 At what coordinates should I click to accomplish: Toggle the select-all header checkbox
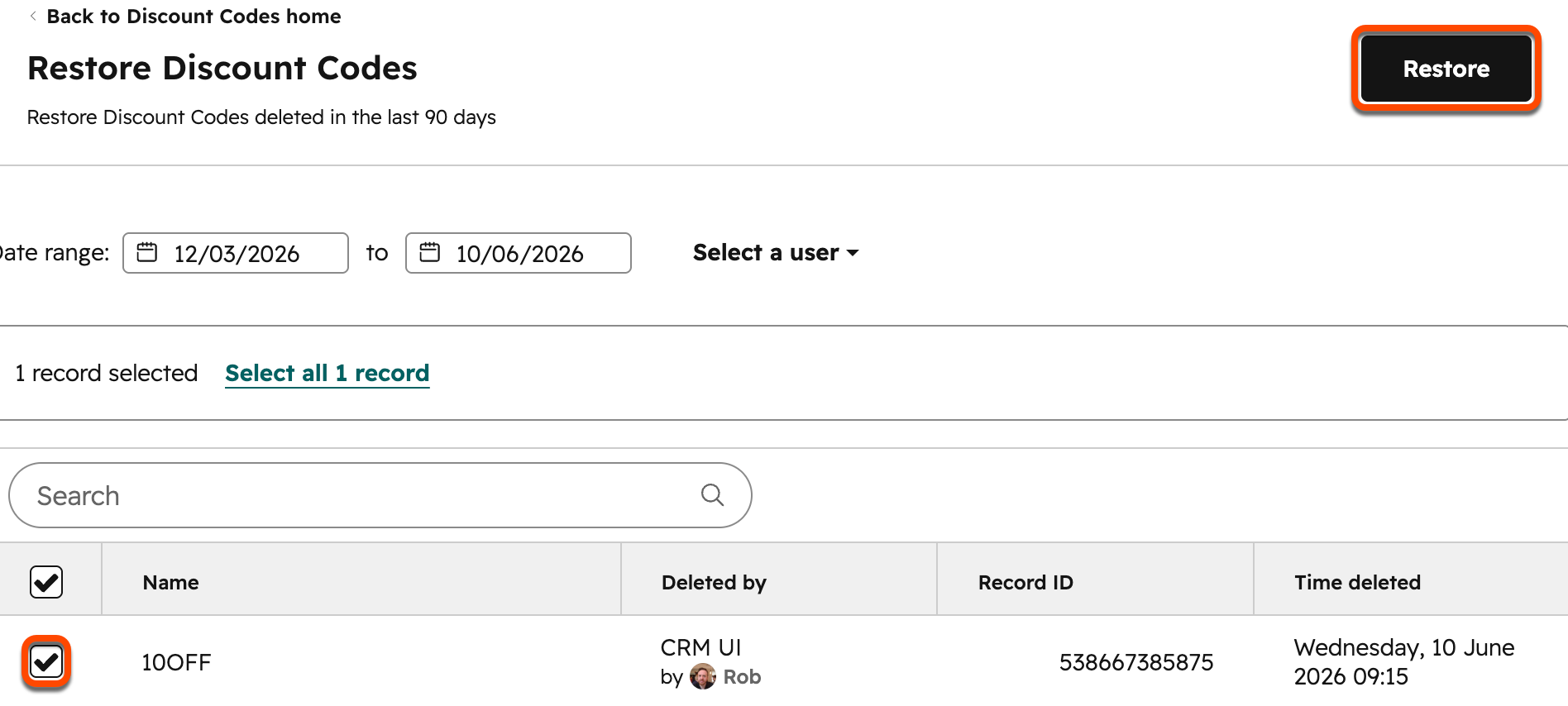click(x=46, y=582)
